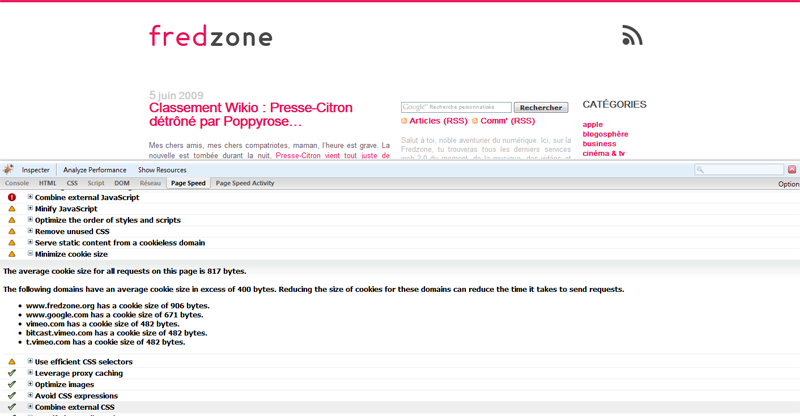
Task: Click warning icon beside Use efficient CSS selectors
Action: tap(12, 361)
